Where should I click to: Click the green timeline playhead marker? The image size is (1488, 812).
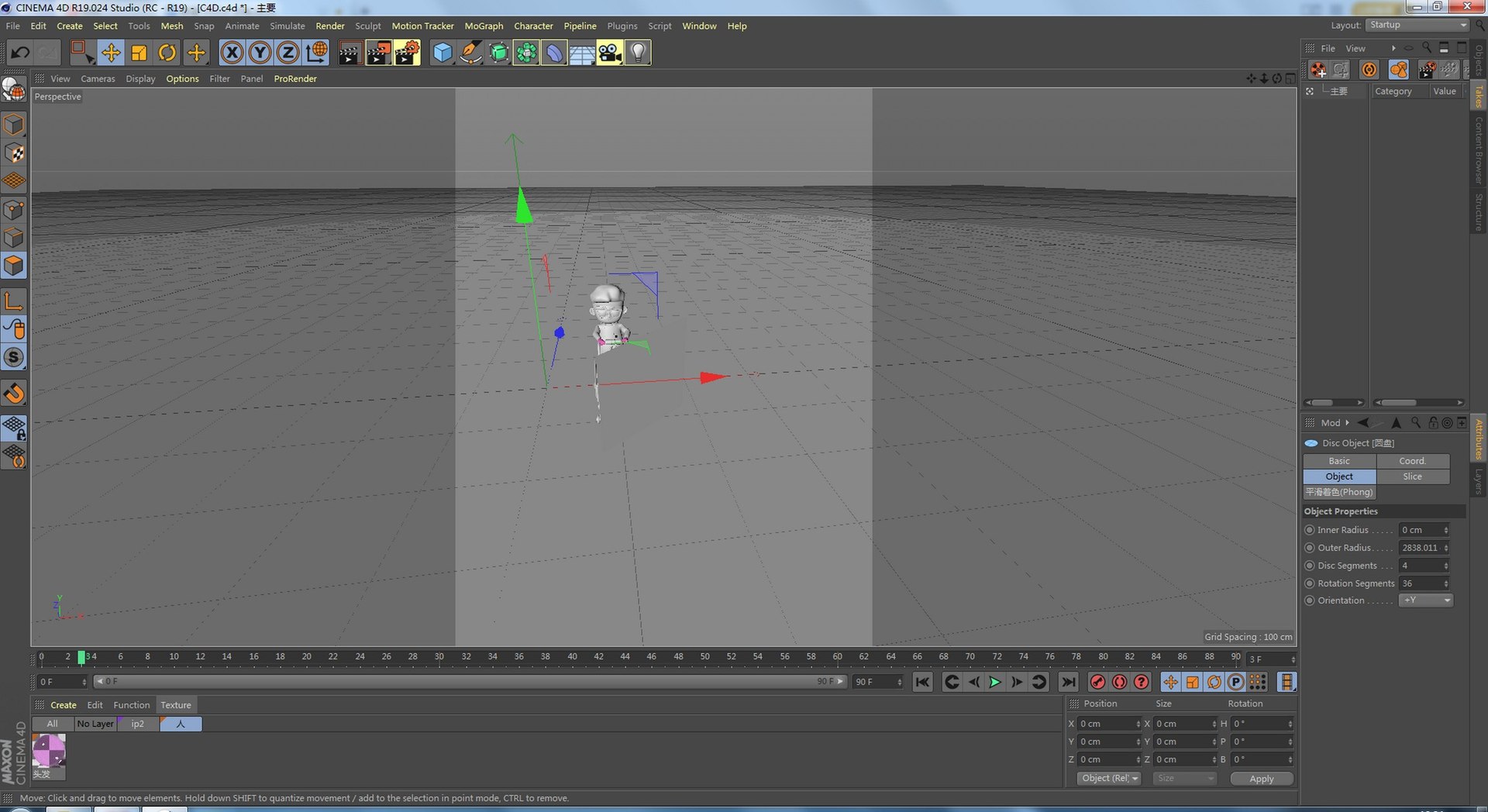click(x=81, y=658)
